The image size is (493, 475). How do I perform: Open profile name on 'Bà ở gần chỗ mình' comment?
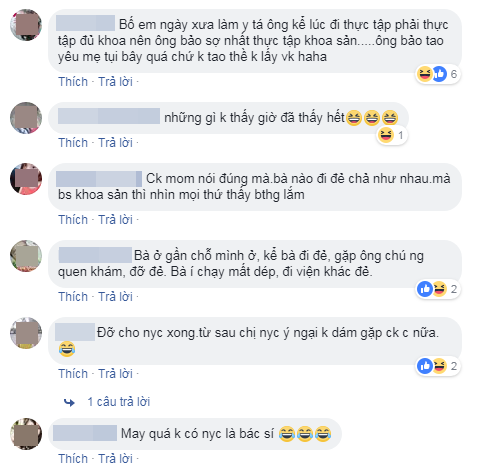(x=95, y=255)
